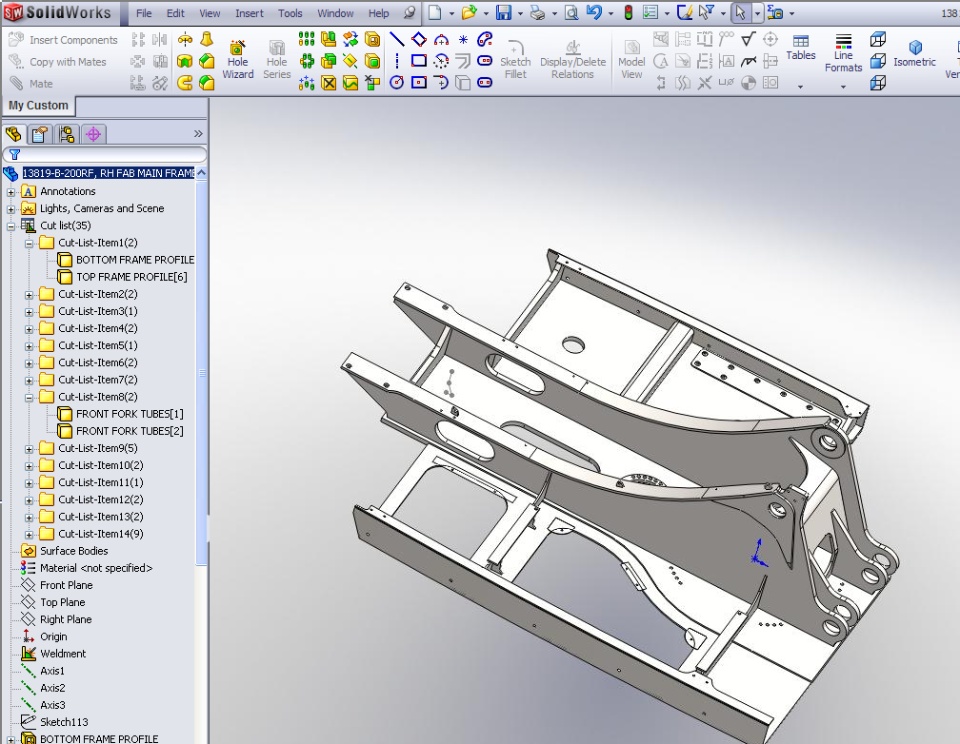Open the Window menu
The height and width of the screenshot is (744, 960).
coord(335,13)
